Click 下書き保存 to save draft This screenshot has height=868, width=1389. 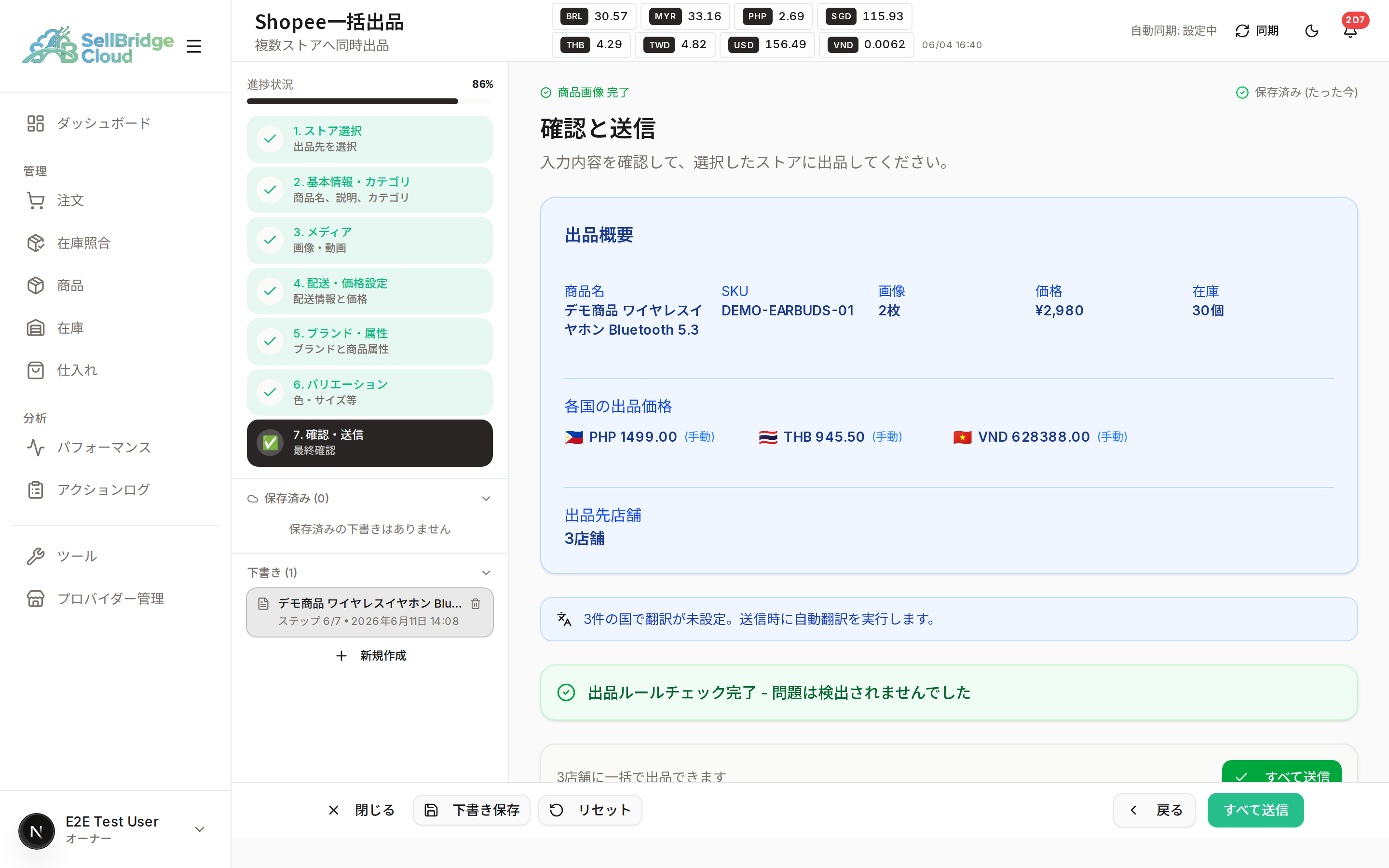(471, 810)
